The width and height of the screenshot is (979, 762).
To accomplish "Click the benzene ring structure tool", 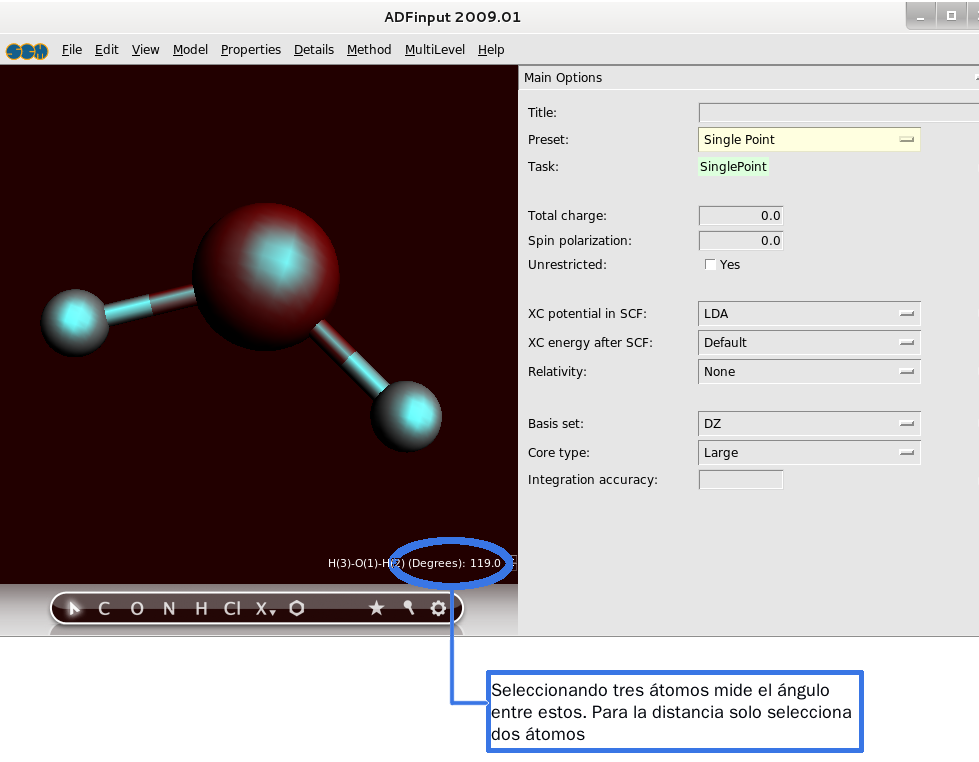I will tap(297, 608).
